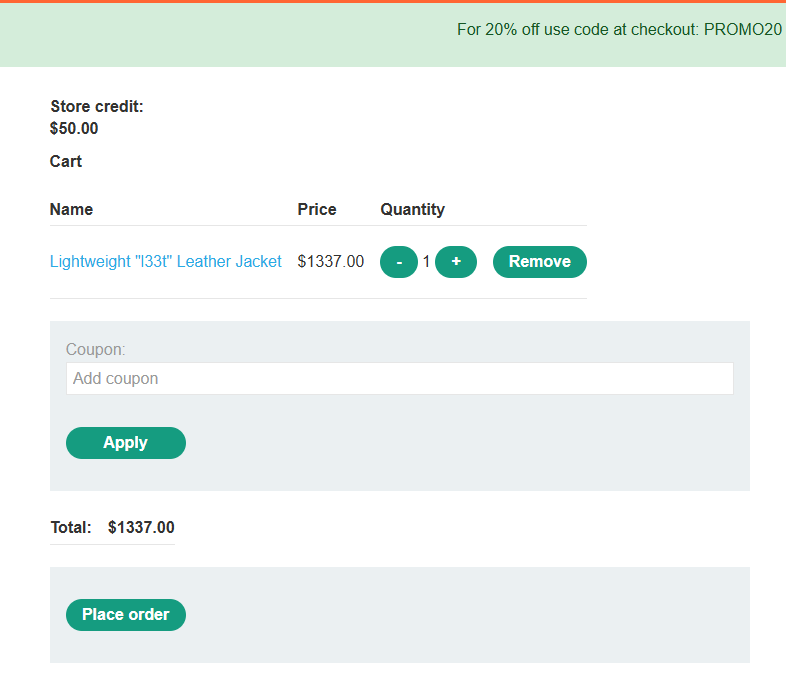
Task: Click the $1337.00 total amount
Action: click(x=141, y=528)
